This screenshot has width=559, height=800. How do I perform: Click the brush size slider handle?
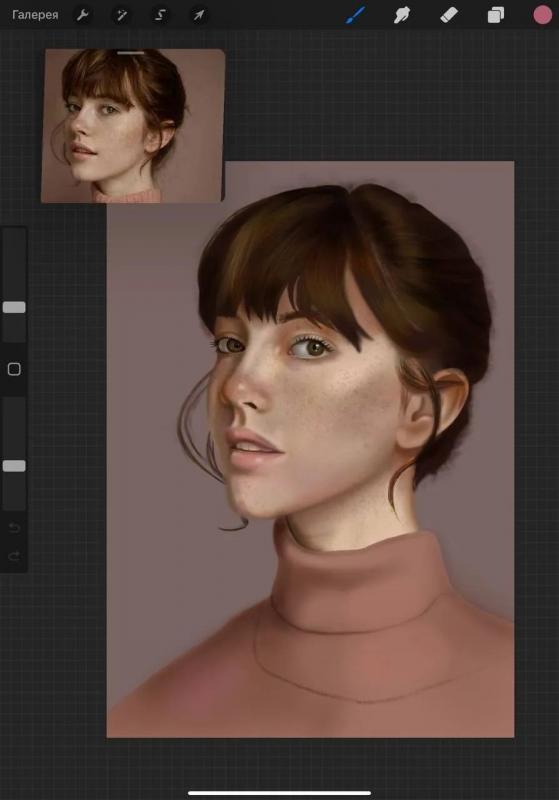pyautogui.click(x=14, y=307)
